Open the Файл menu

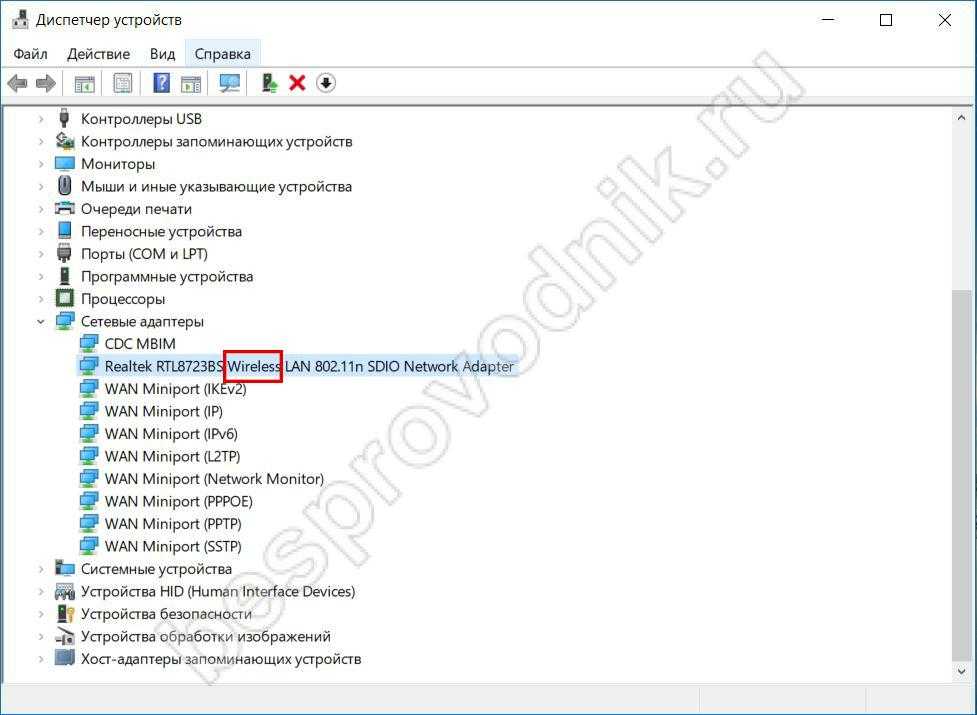coord(31,53)
